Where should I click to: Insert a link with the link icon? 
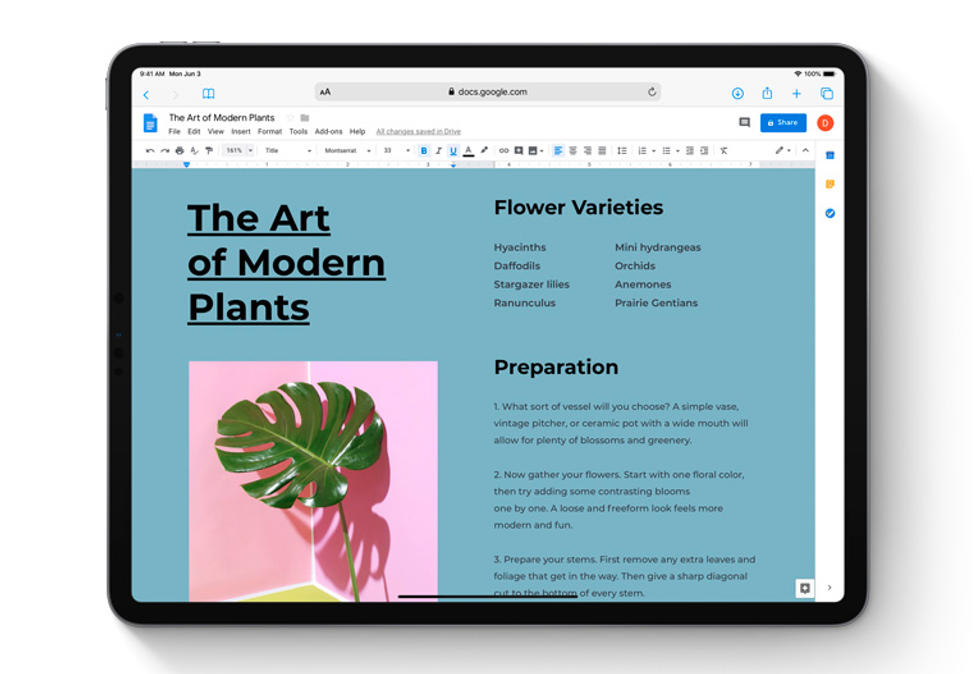504,151
